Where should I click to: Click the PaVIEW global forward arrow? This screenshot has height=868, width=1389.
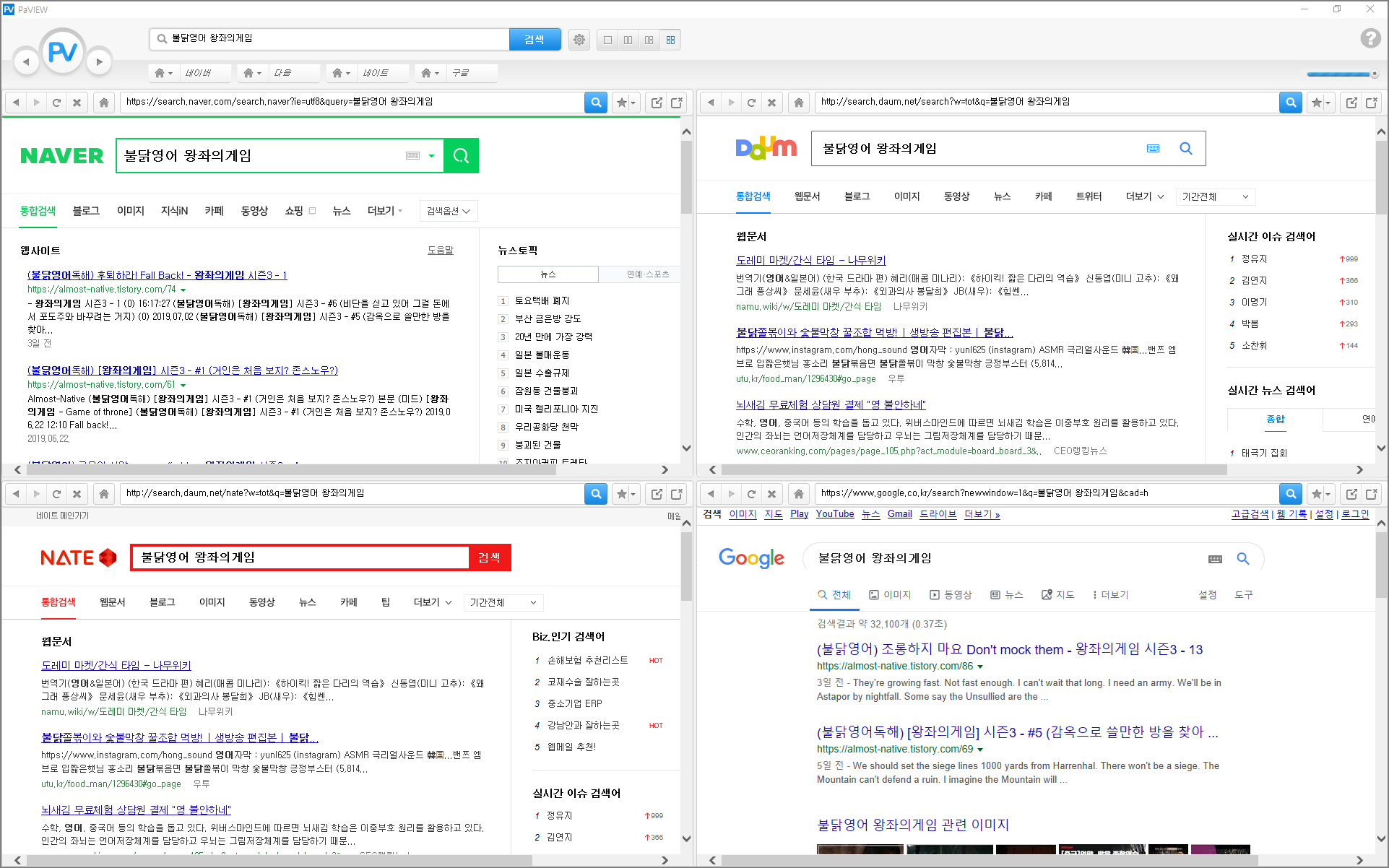(x=100, y=61)
